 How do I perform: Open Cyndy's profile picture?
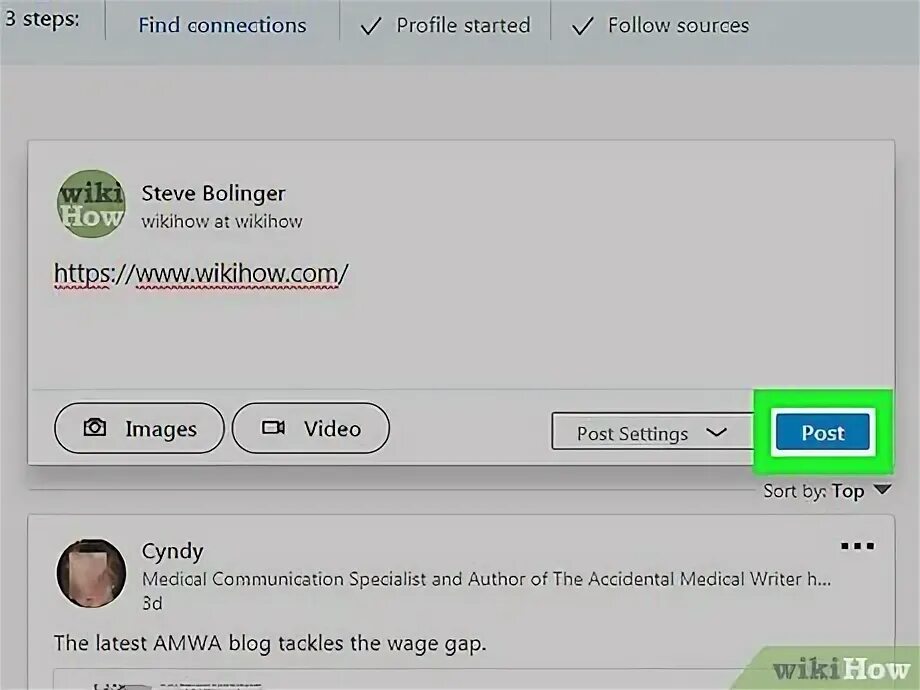[91, 573]
